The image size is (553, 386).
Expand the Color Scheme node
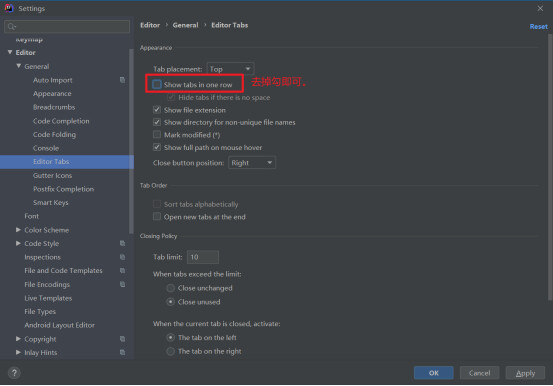(x=18, y=230)
